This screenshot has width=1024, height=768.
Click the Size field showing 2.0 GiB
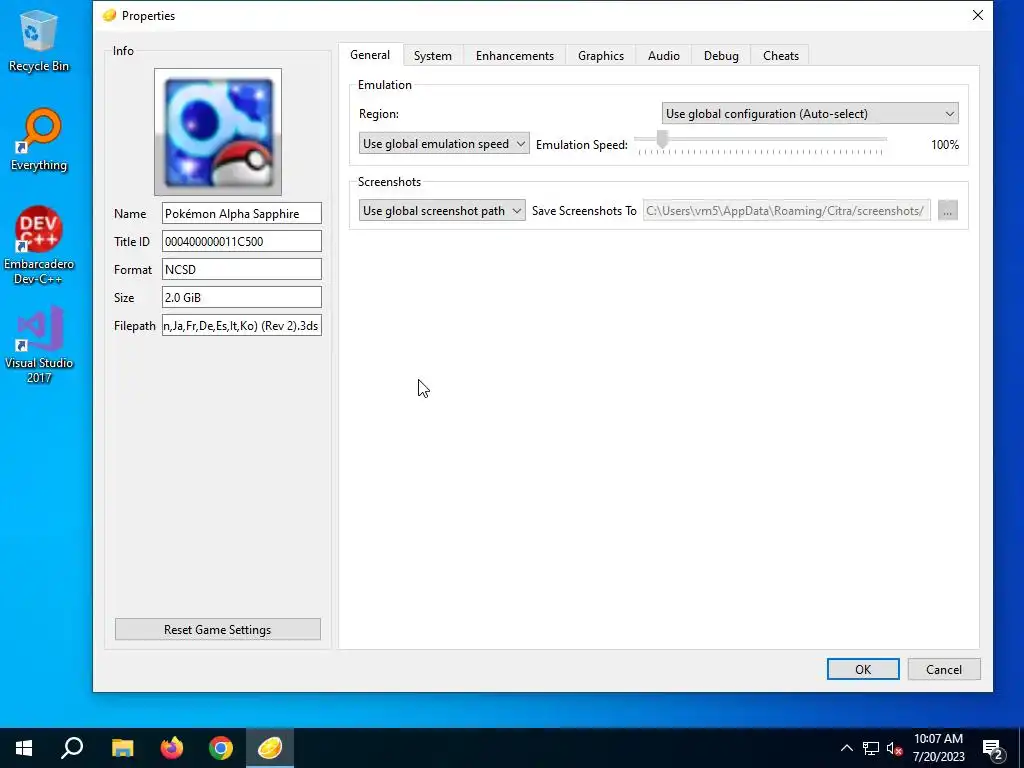[242, 297]
